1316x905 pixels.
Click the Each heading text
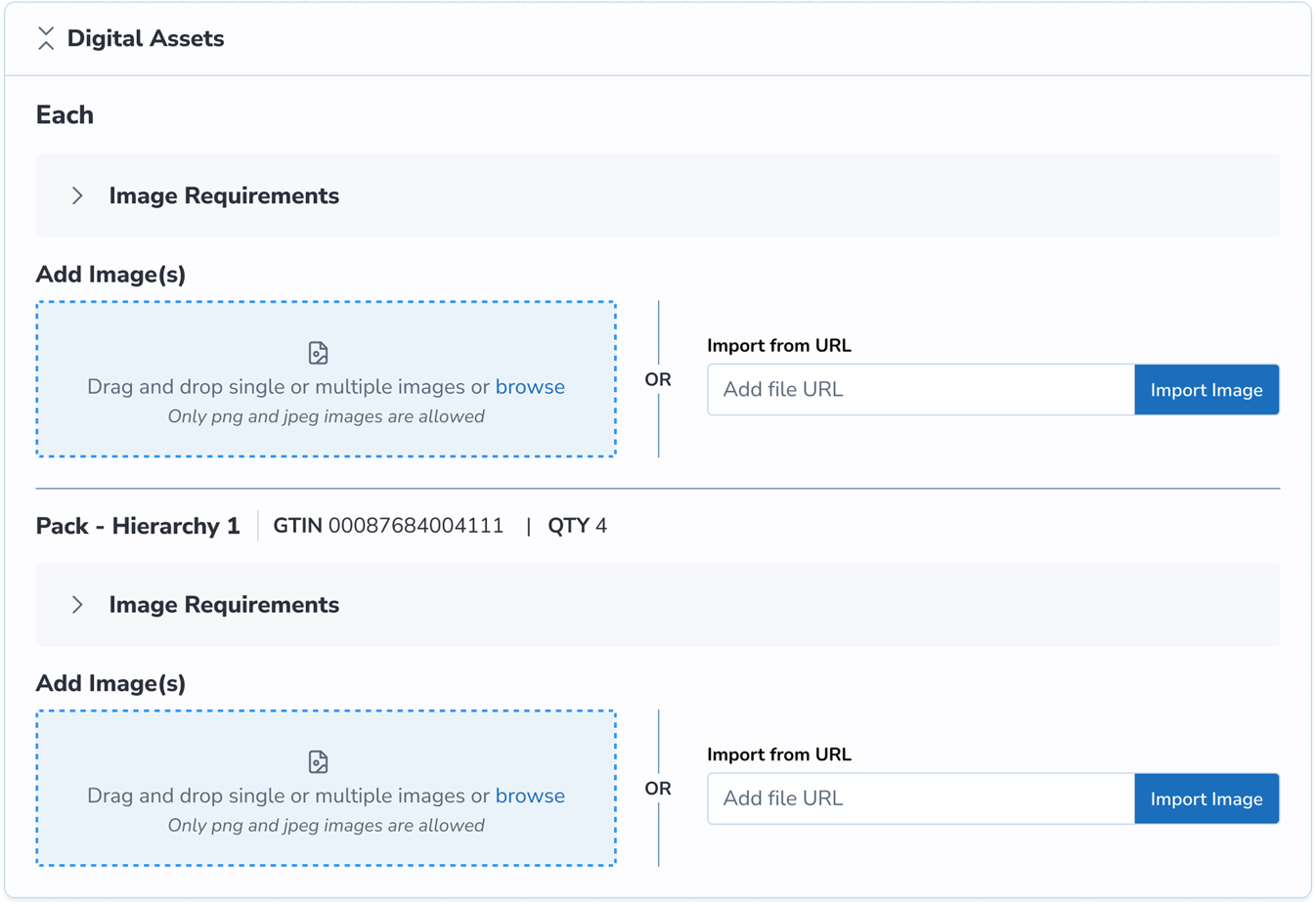coord(65,115)
